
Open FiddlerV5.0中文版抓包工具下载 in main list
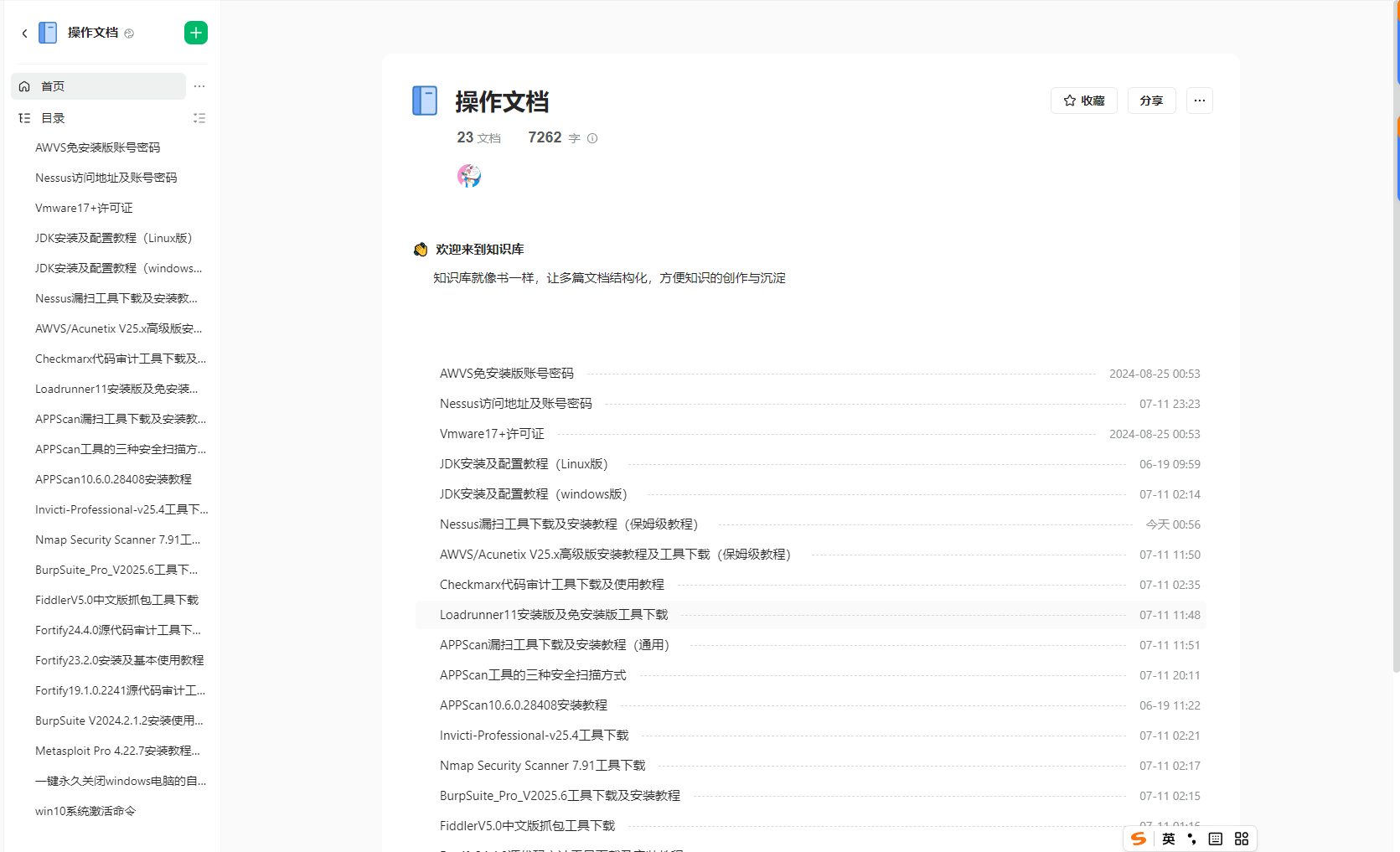point(528,826)
